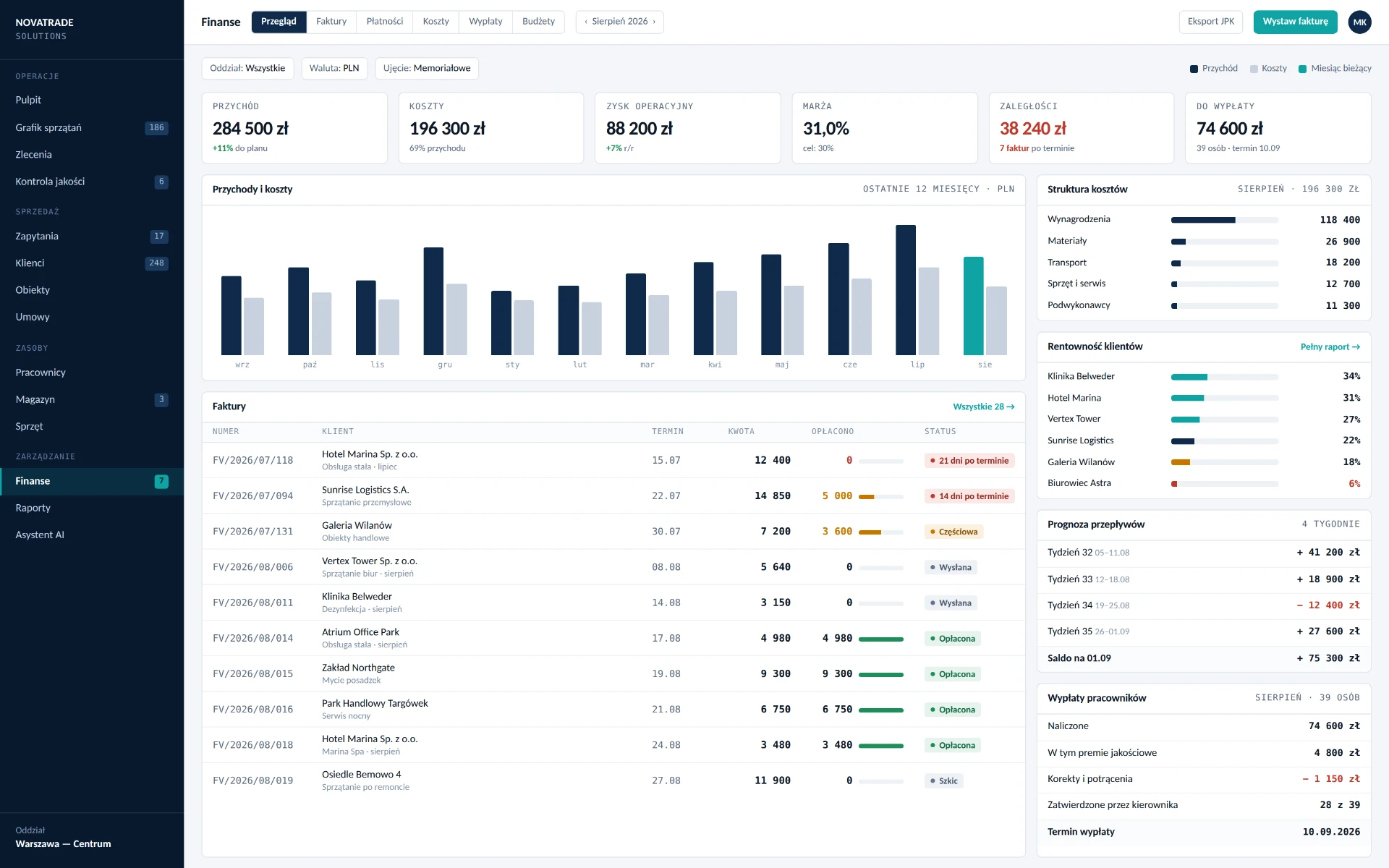
Task: Go to next month arrow
Action: (654, 22)
